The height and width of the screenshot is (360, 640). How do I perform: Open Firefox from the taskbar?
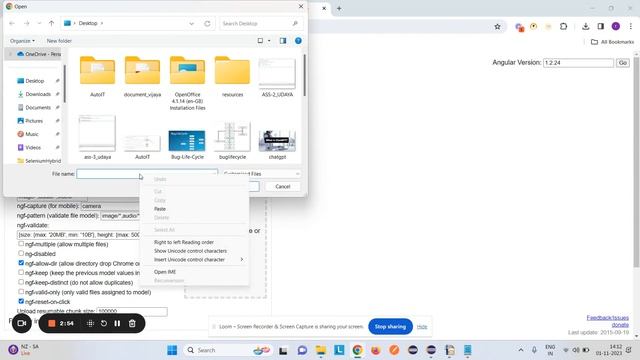[376, 350]
